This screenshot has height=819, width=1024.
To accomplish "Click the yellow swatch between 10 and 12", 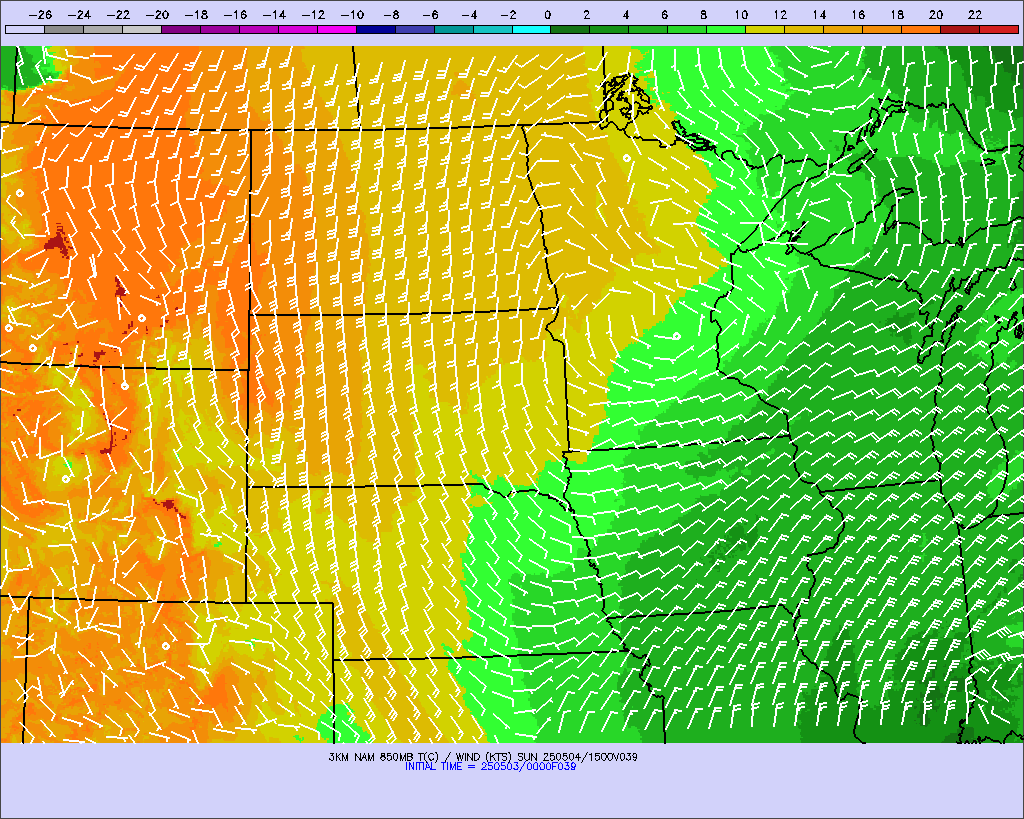I will coord(765,29).
